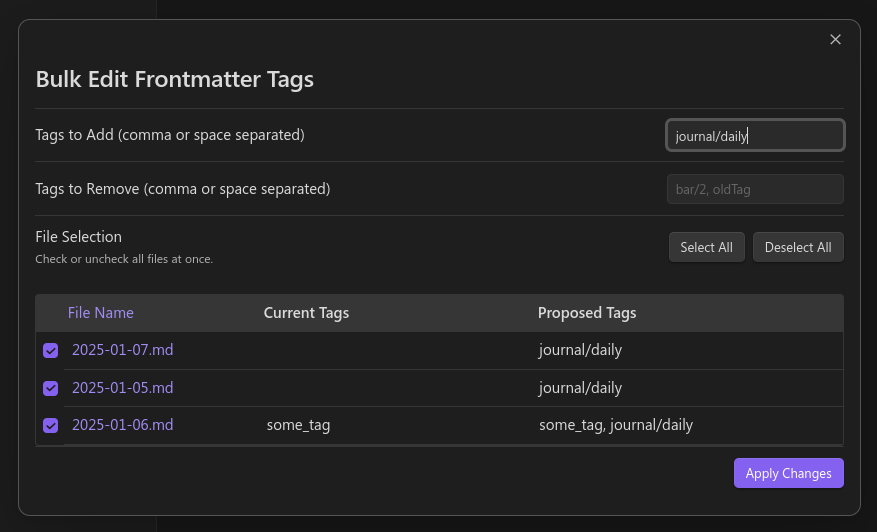This screenshot has width=877, height=532.
Task: Click the File Selection setting label
Action: click(79, 237)
